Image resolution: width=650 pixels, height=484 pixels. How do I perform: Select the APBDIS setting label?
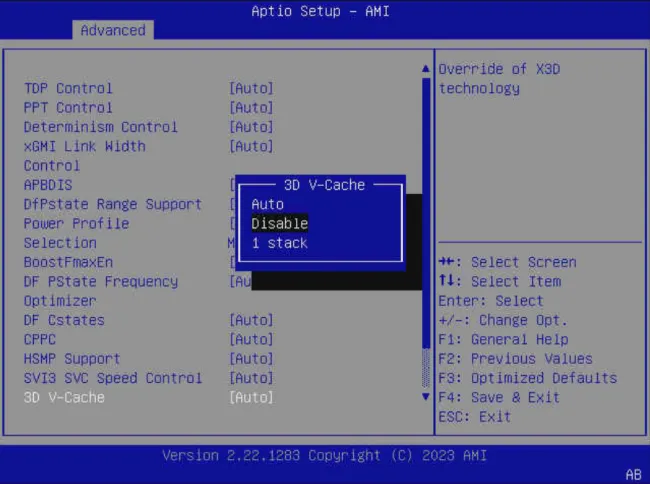[x=48, y=185]
